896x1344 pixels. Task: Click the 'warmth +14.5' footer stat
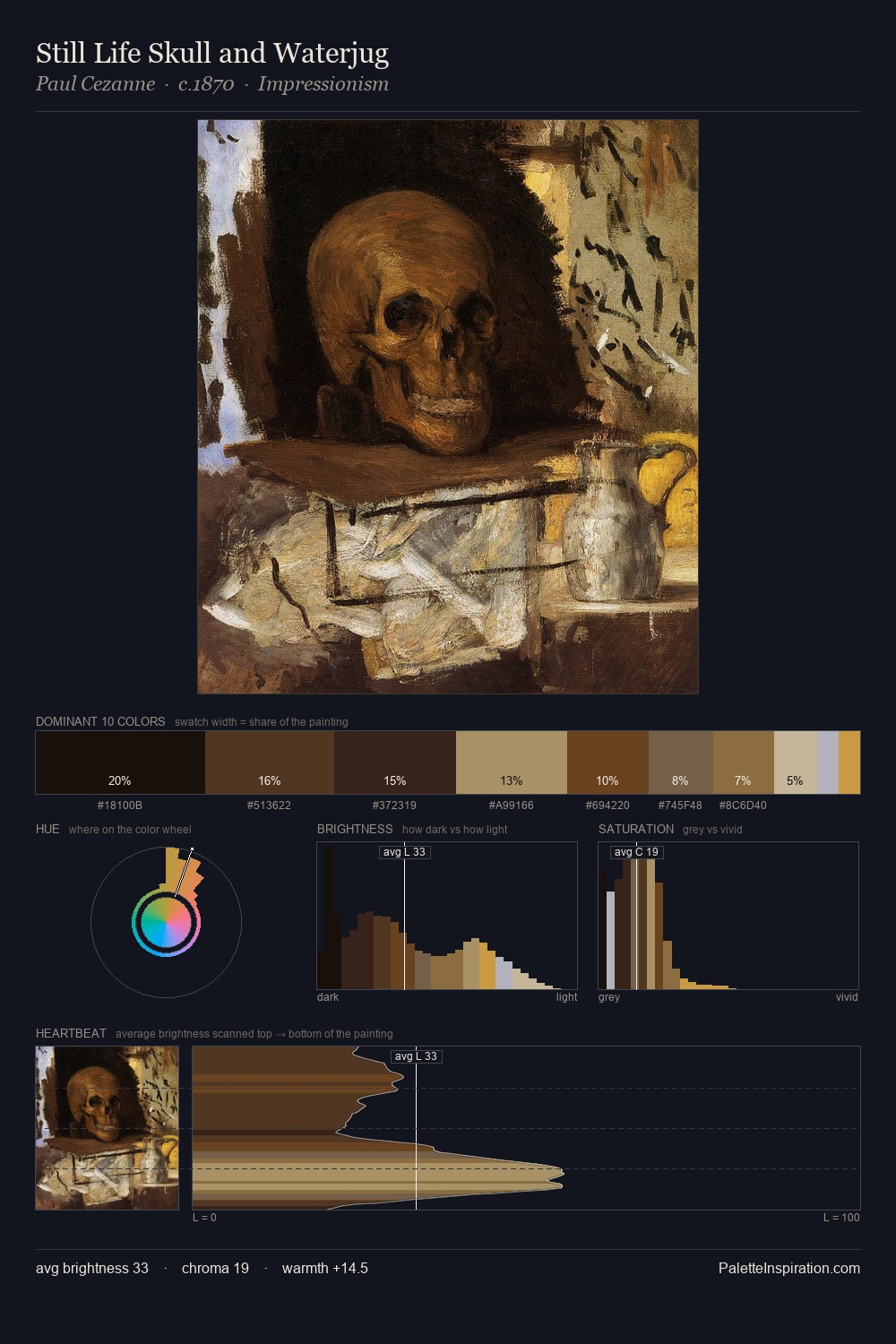[325, 1268]
